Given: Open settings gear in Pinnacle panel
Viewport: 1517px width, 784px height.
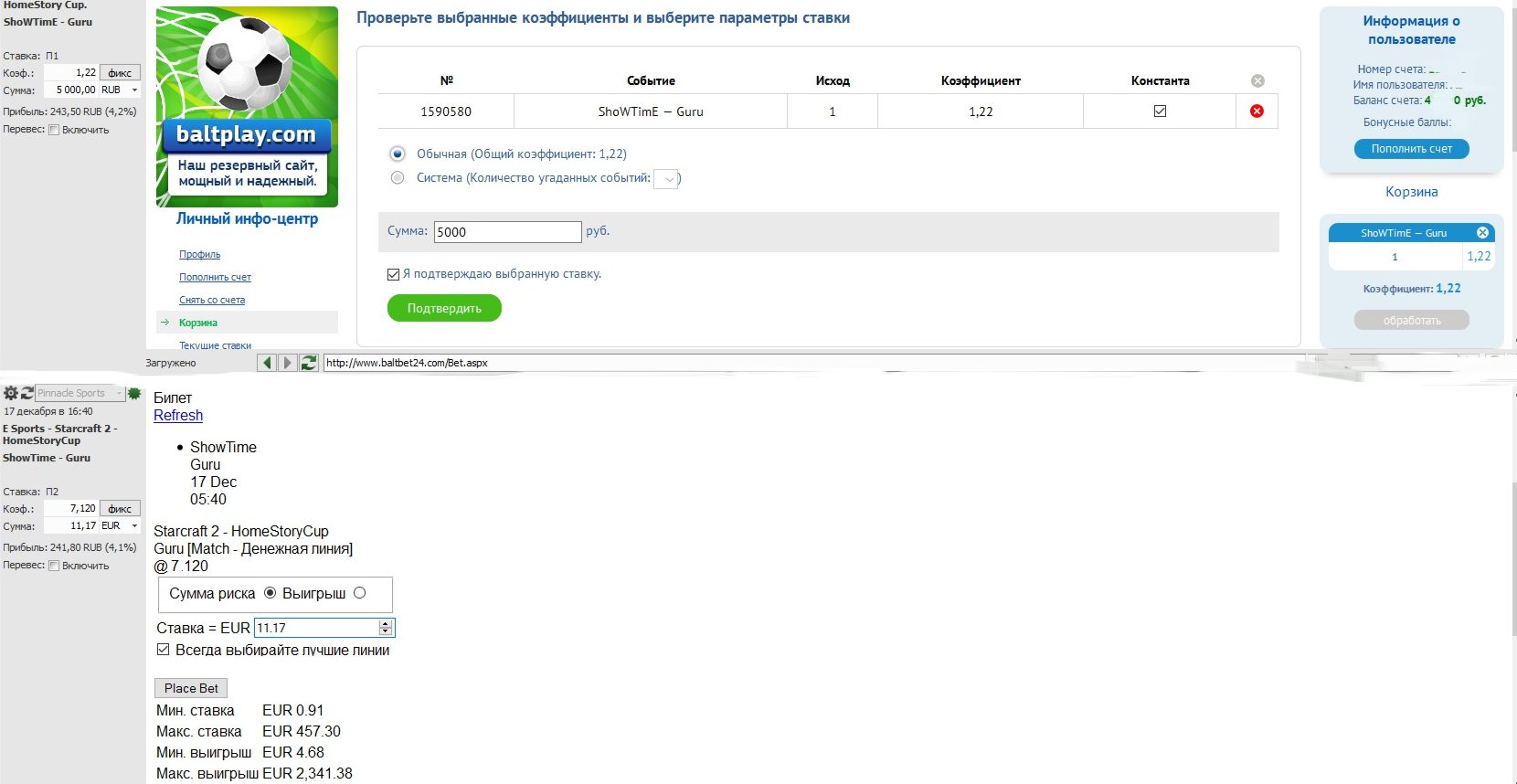Looking at the screenshot, I should [10, 393].
